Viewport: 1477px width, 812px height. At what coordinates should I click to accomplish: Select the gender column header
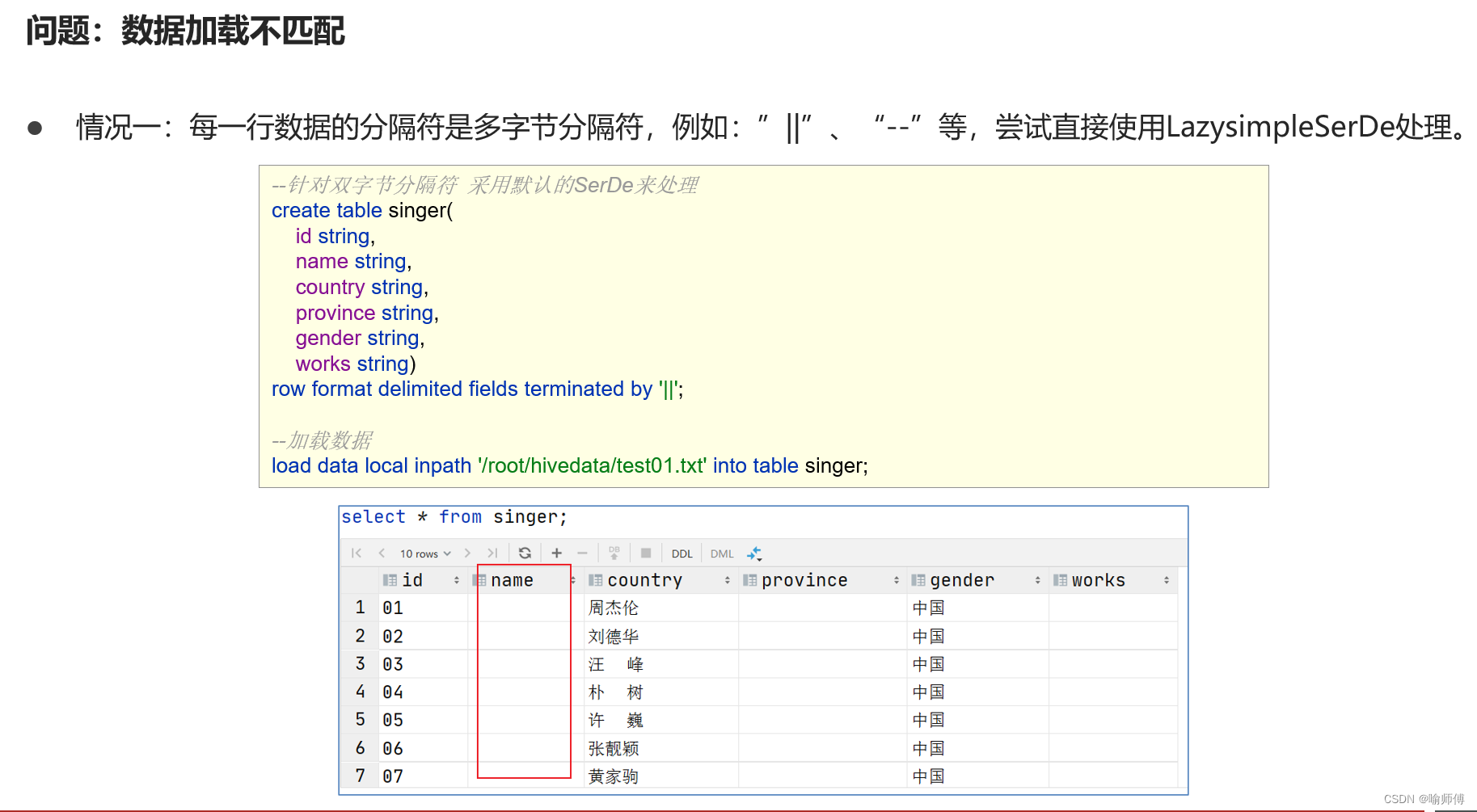point(977,580)
